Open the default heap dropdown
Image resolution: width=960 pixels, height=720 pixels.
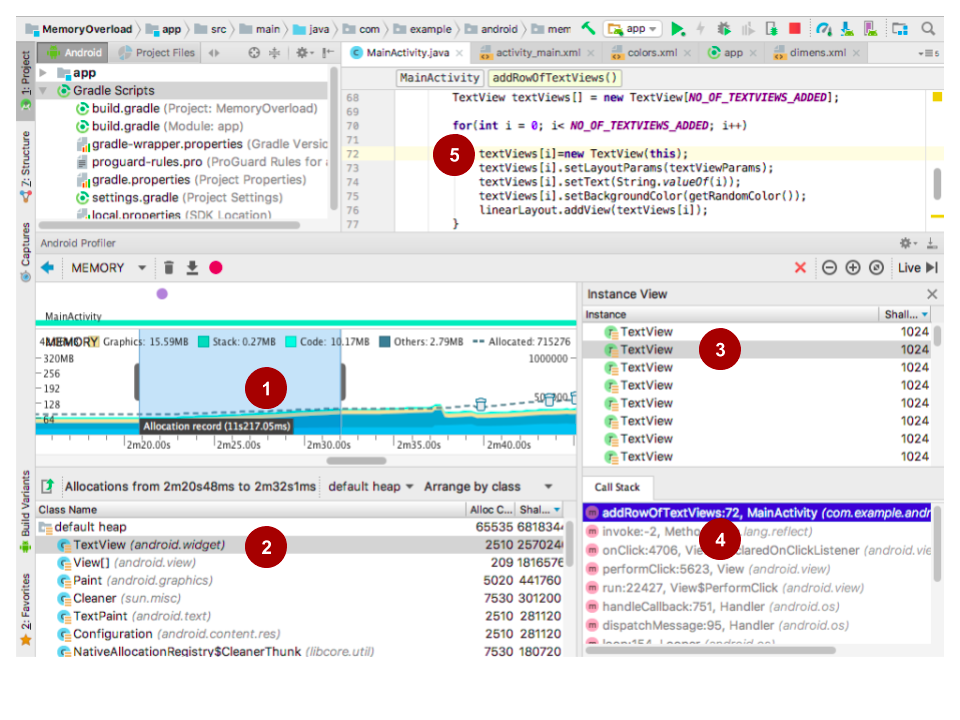(370, 487)
